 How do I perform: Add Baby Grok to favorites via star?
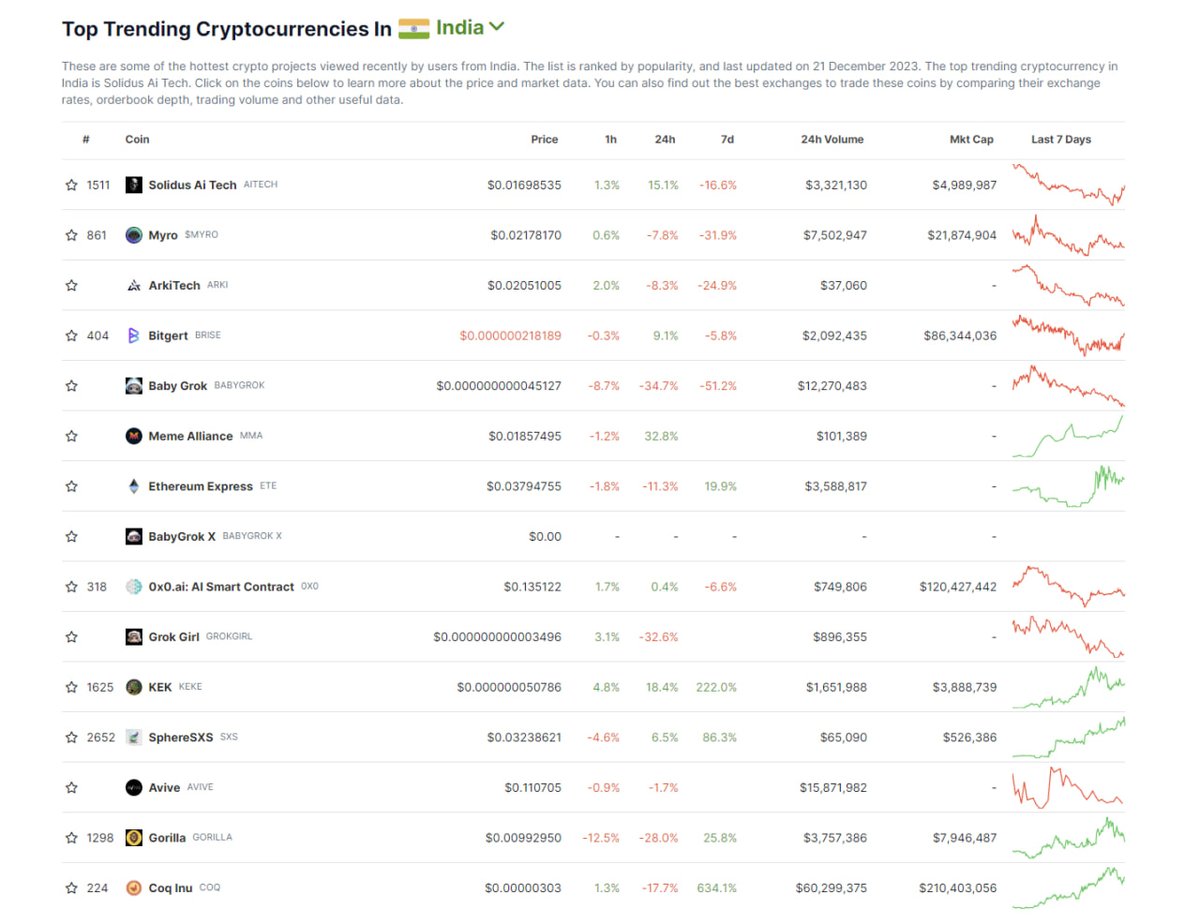tap(71, 386)
